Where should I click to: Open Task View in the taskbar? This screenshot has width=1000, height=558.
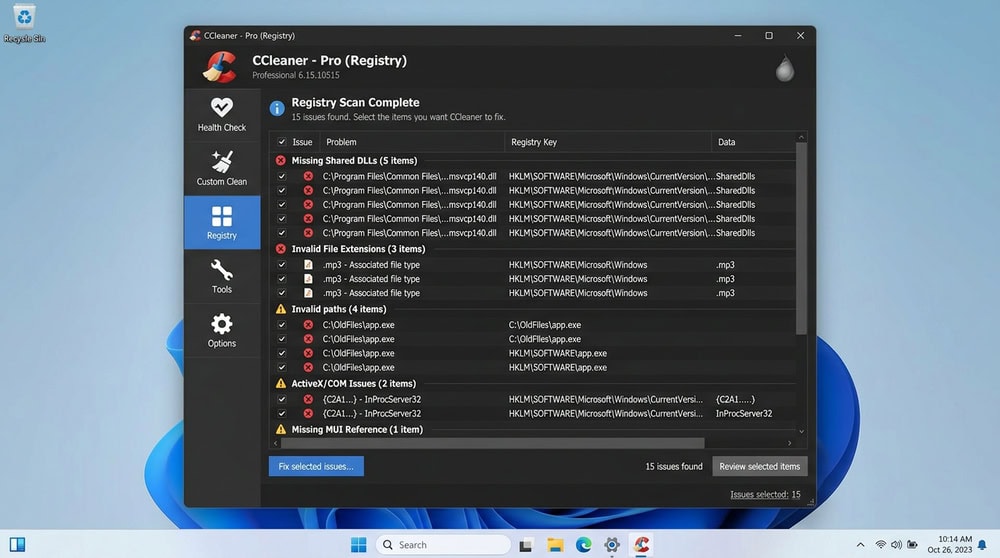[526, 545]
